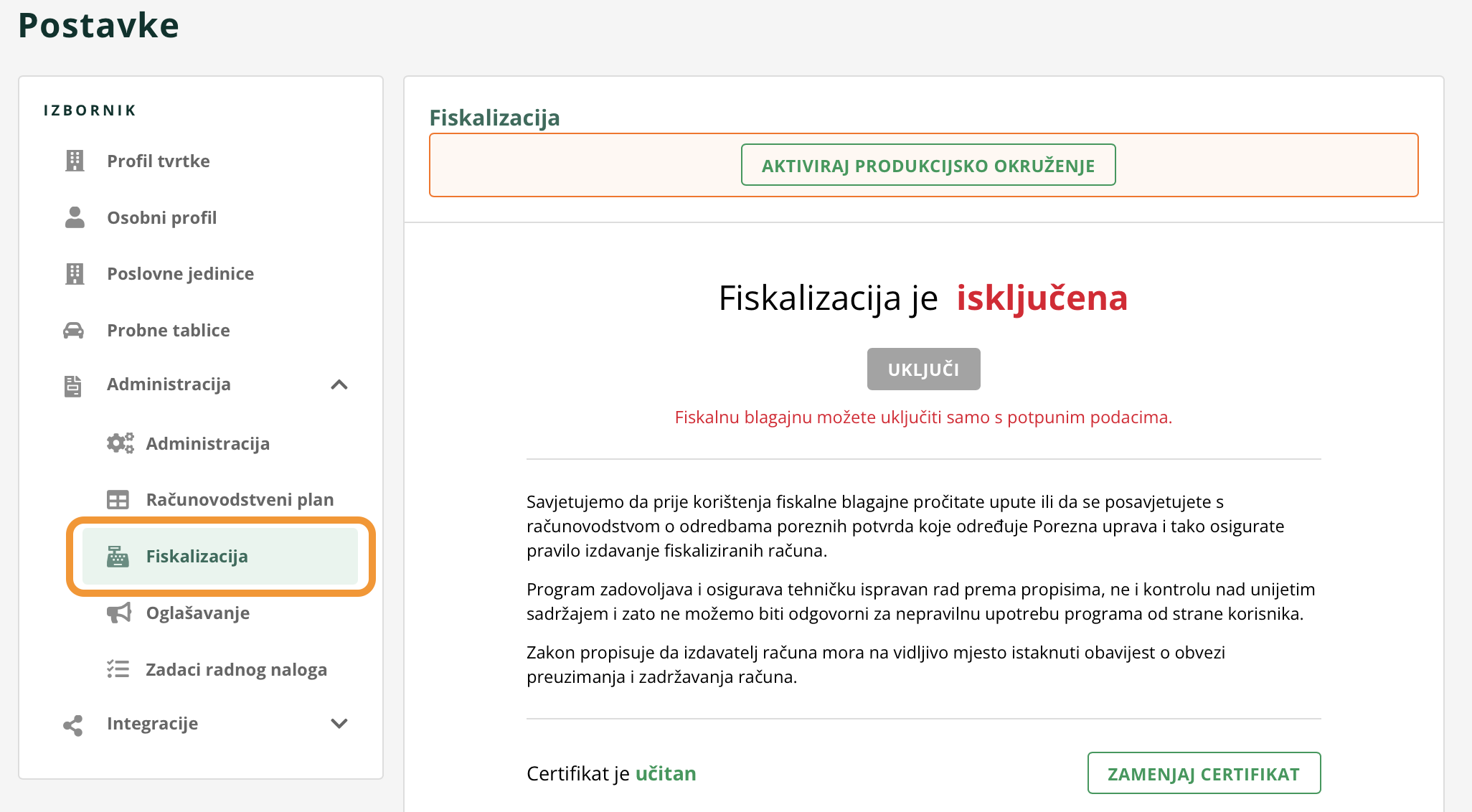Click the cash register Fiskalizacija icon
1472x812 pixels.
[x=118, y=557]
